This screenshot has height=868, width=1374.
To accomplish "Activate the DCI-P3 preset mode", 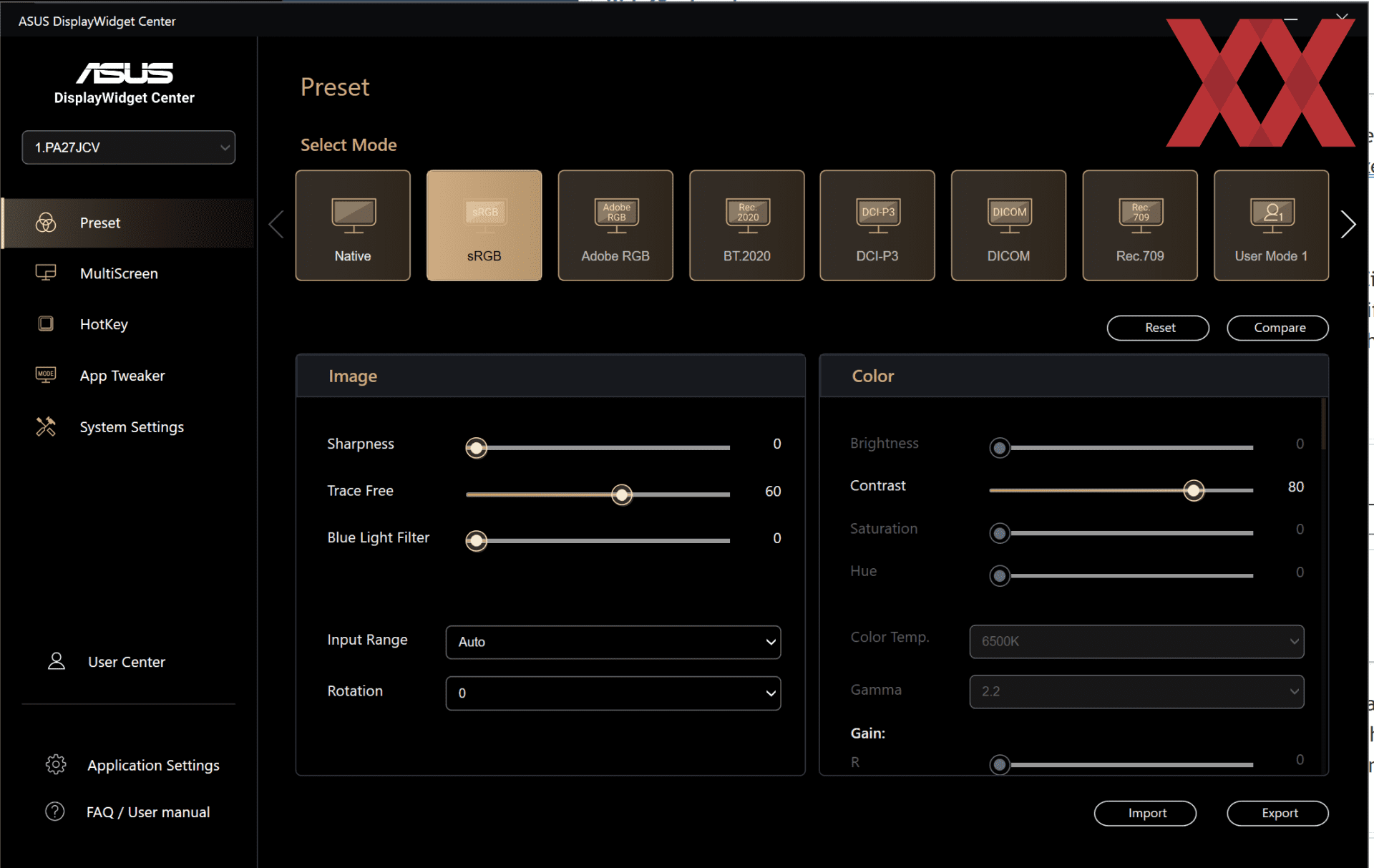I will [x=877, y=225].
